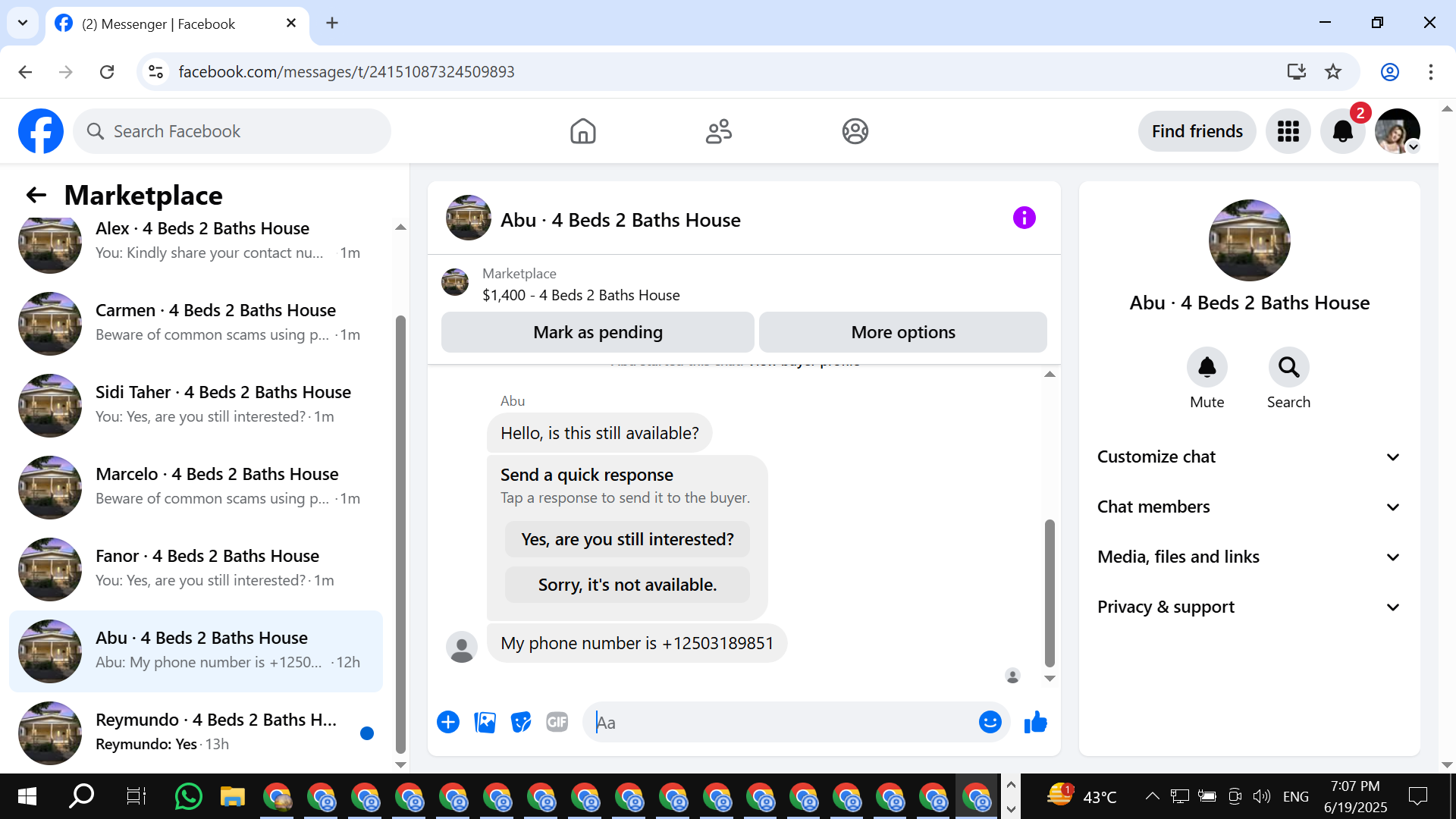Open Marcelo's 4 Beds 2 Baths conversation
This screenshot has height=819, width=1456.
(x=196, y=487)
